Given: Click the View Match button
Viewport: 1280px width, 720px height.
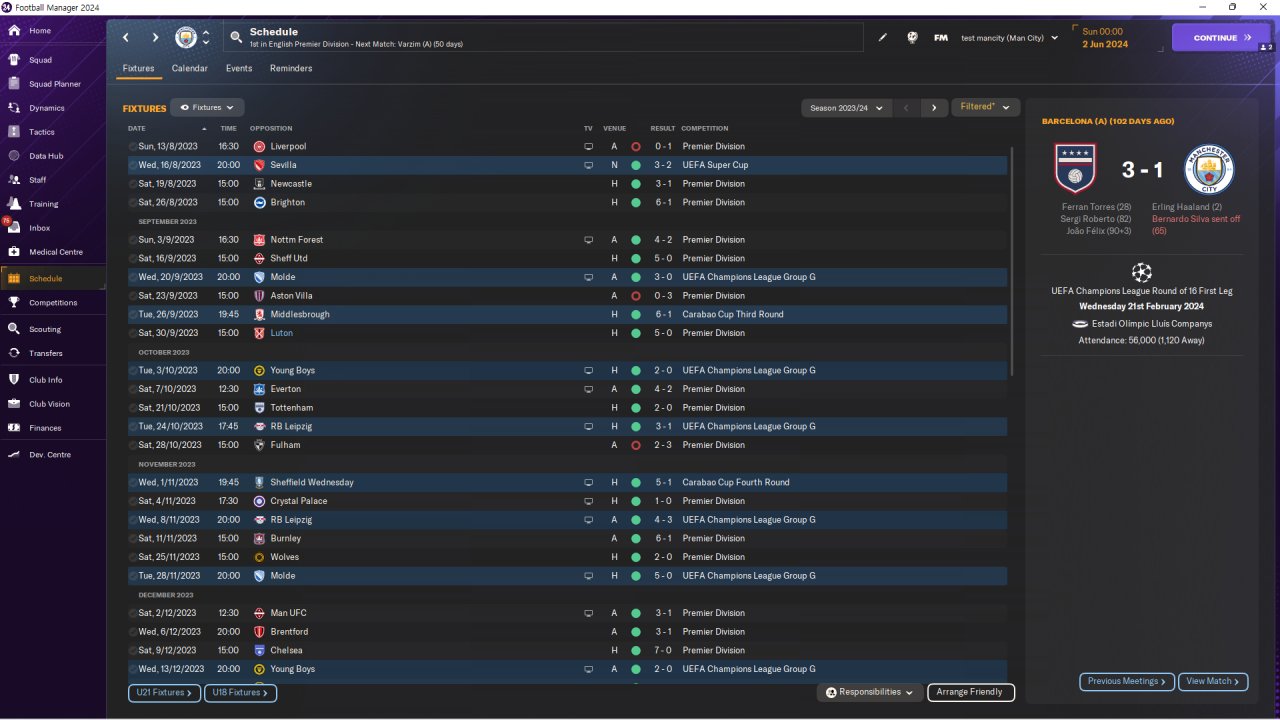Looking at the screenshot, I should [1213, 682].
